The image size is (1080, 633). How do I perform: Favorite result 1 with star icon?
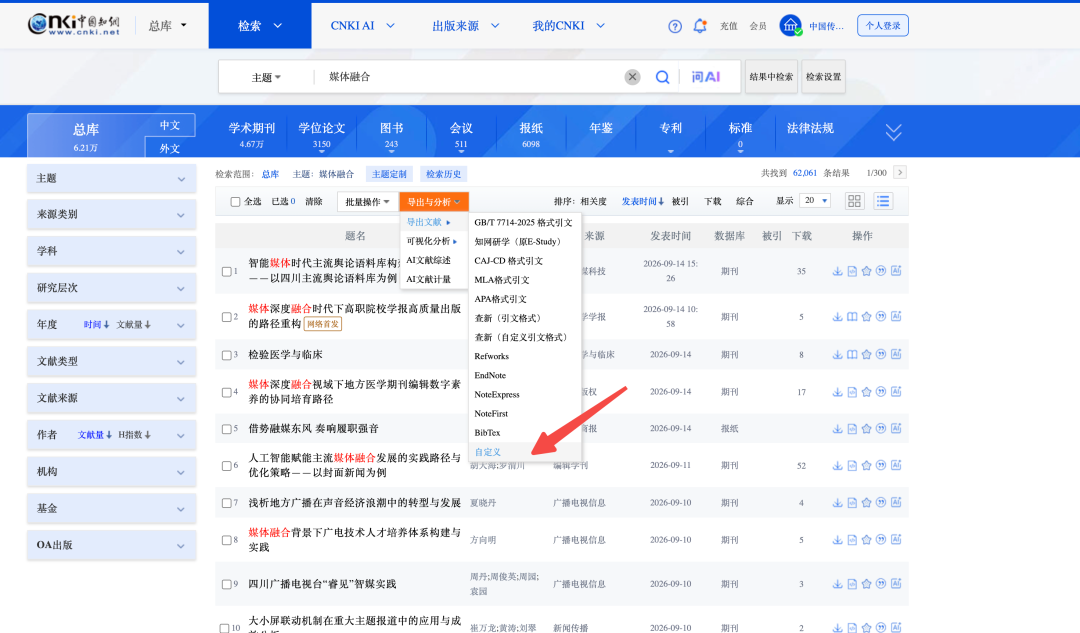[x=866, y=271]
